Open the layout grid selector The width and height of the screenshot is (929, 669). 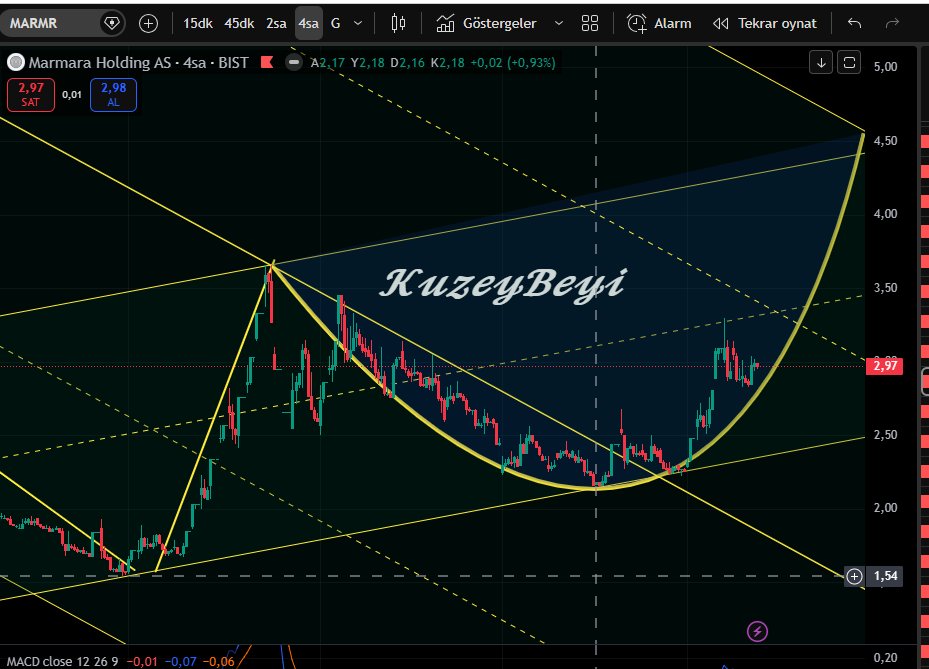tap(590, 23)
